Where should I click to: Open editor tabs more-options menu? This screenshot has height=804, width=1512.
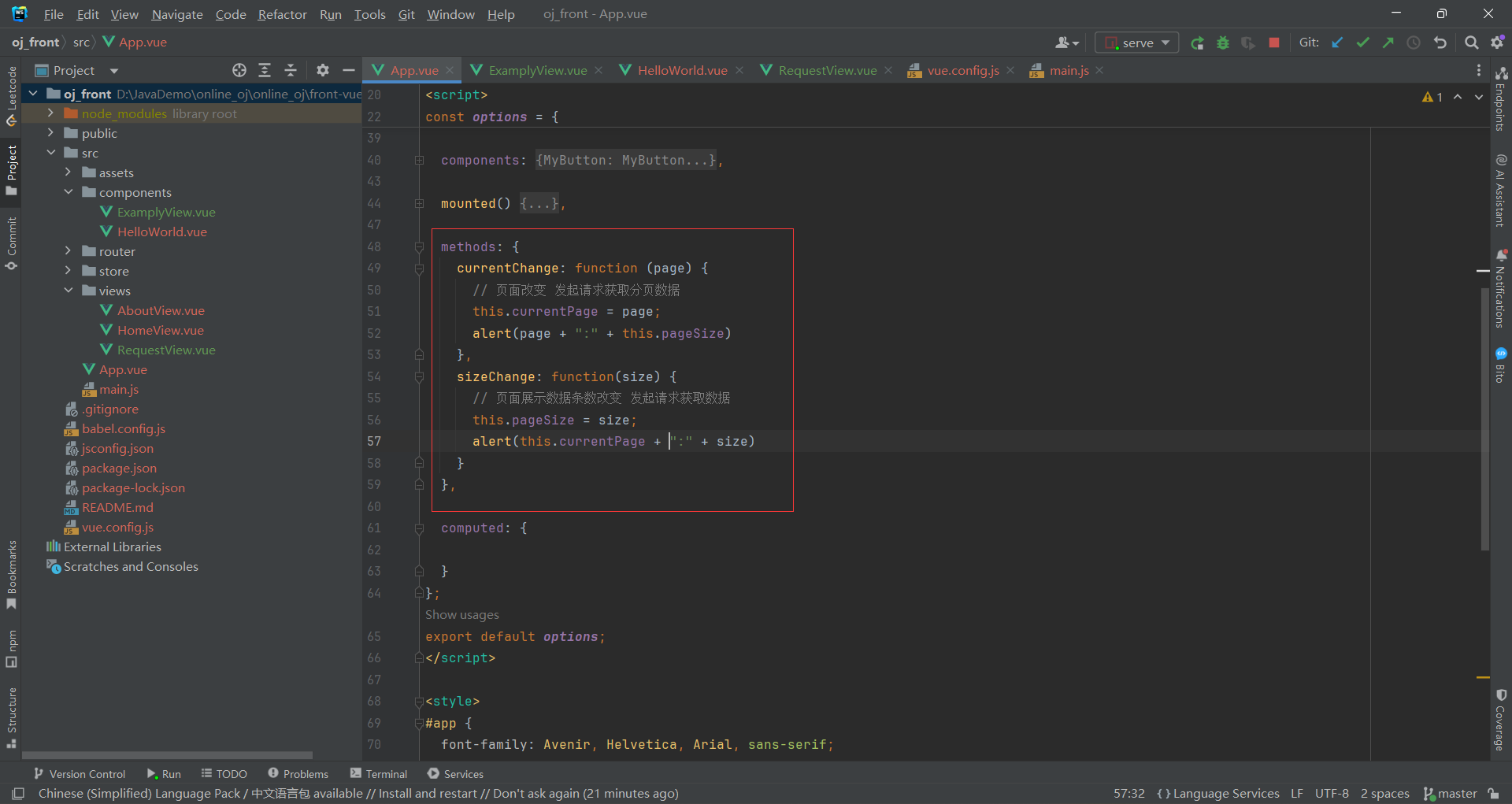pos(1478,70)
